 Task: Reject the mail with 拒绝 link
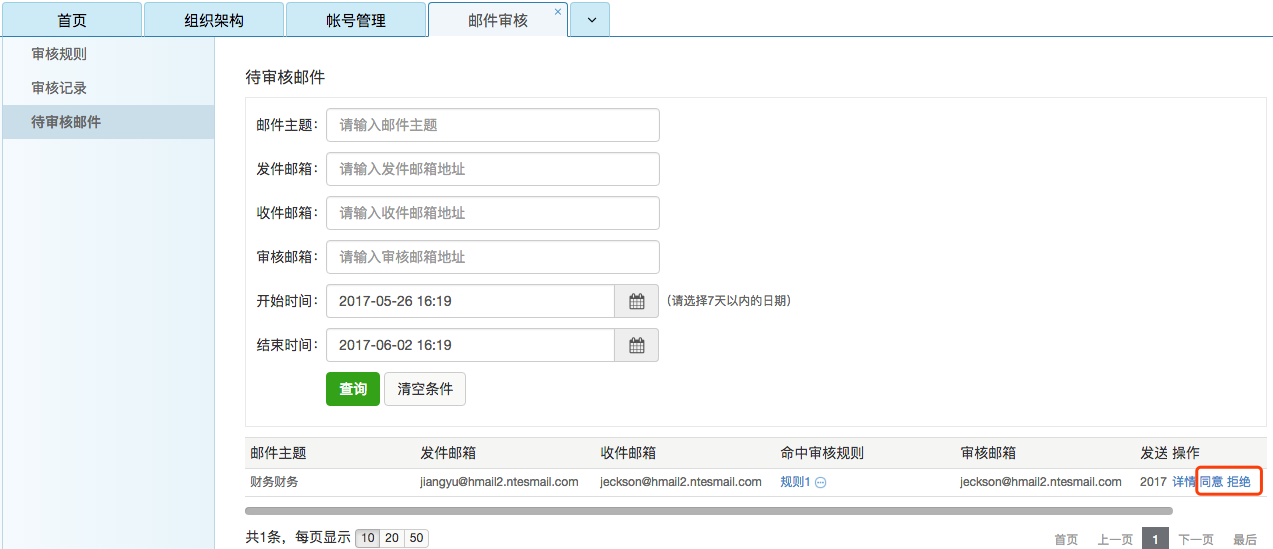click(1239, 482)
